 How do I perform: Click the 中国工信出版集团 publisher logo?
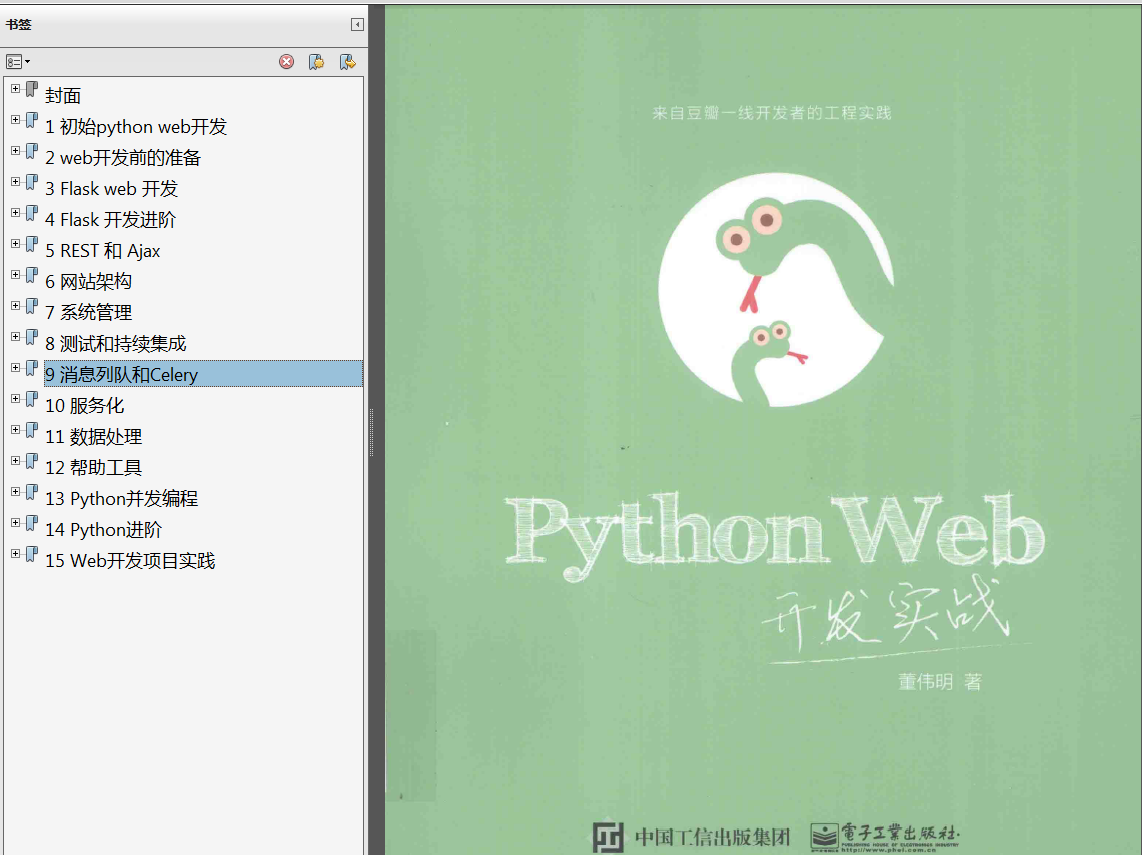(691, 837)
